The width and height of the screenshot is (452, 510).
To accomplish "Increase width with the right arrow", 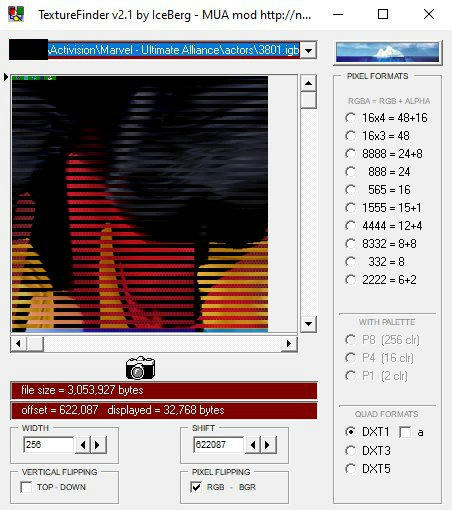I will pyautogui.click(x=98, y=445).
